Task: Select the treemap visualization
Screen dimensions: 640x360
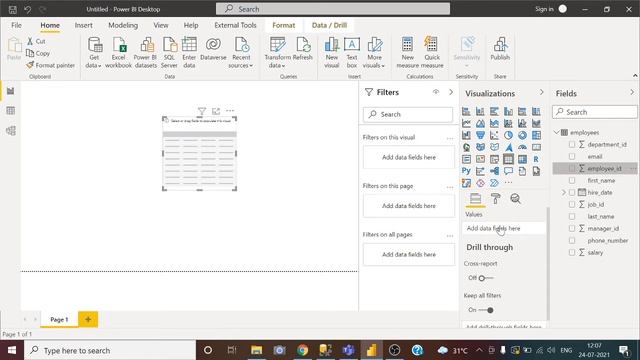Action: click(536, 135)
